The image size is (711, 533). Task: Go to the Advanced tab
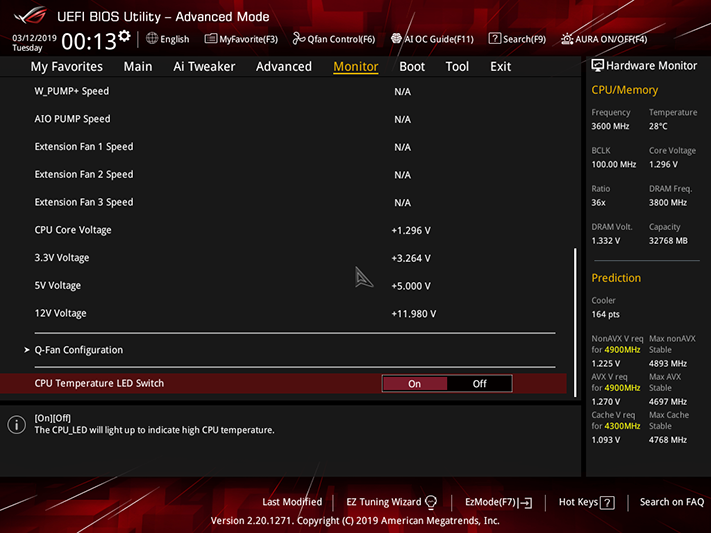(x=284, y=67)
